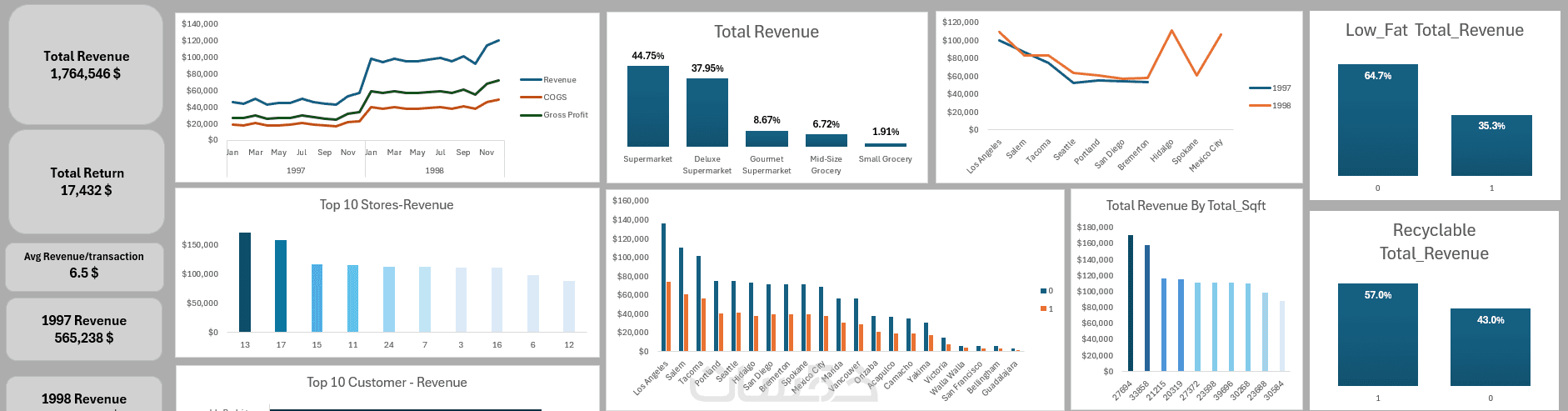Viewport: 1568px width, 411px height.
Task: Click the Hidalgo label in city line chart
Action: [x=1161, y=150]
